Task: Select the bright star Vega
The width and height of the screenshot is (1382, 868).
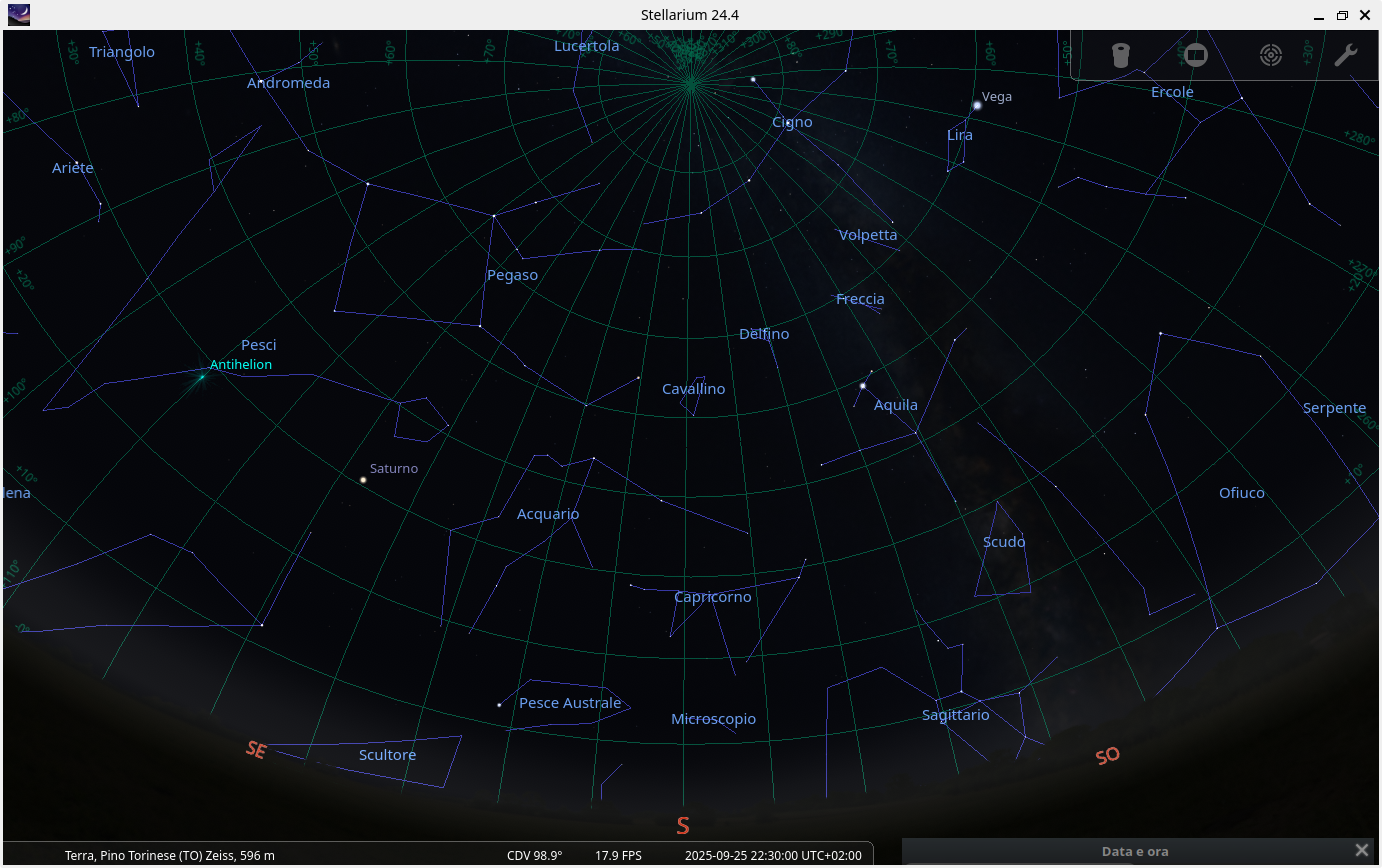Action: [975, 104]
